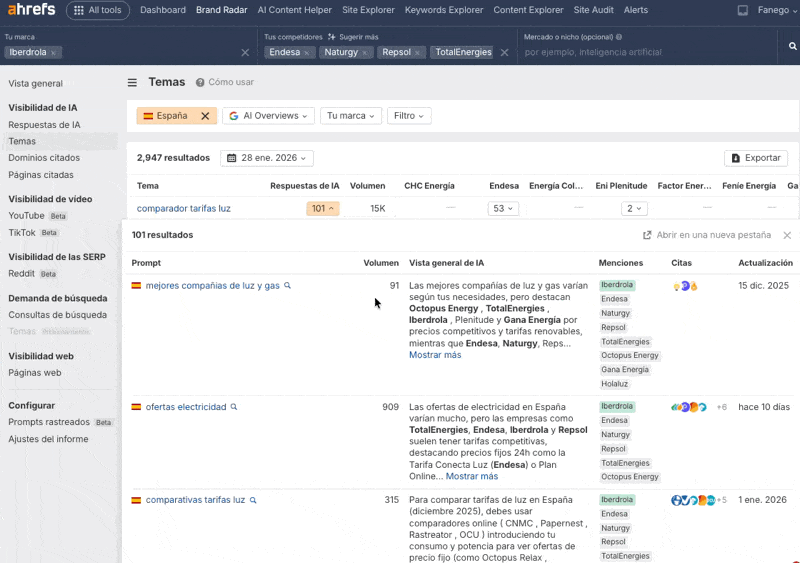Open Dashboard in the top navigation
The height and width of the screenshot is (563, 800).
pyautogui.click(x=163, y=10)
